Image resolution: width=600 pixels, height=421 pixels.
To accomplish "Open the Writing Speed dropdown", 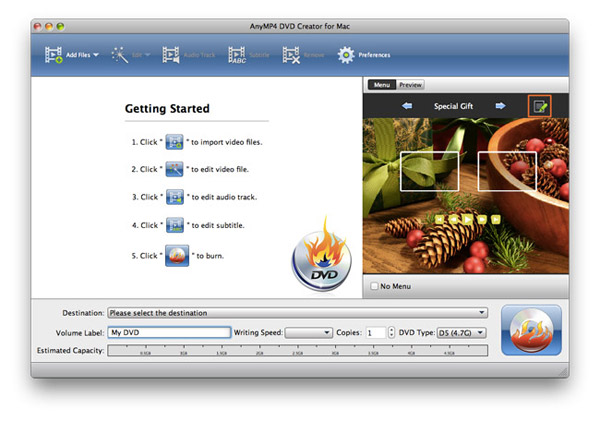I will [x=310, y=332].
